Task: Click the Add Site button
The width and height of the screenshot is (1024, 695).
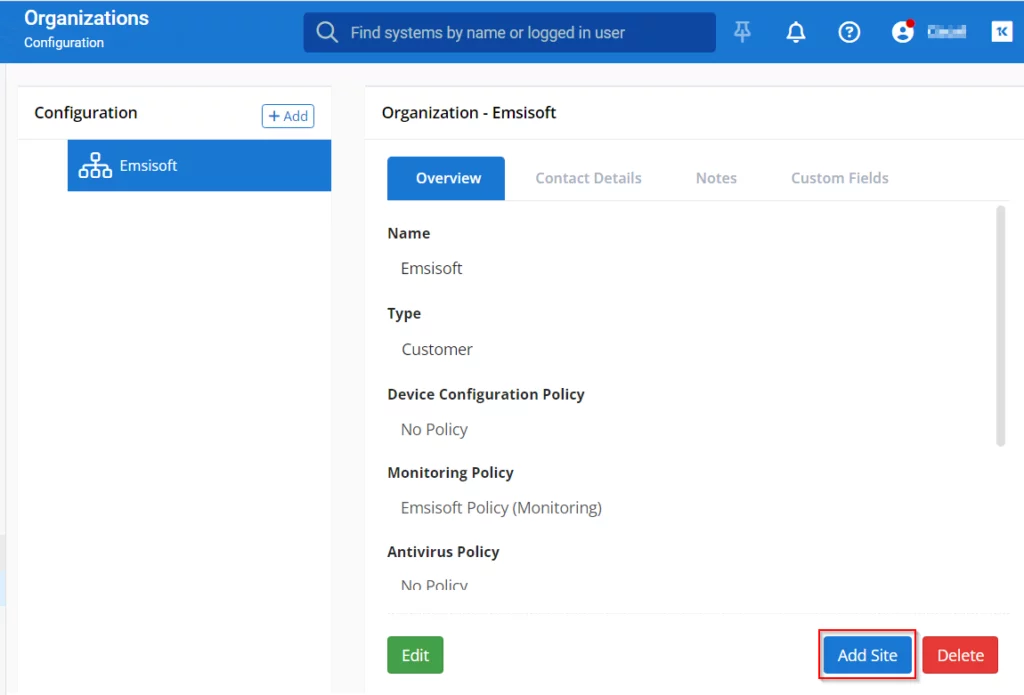Action: (867, 655)
